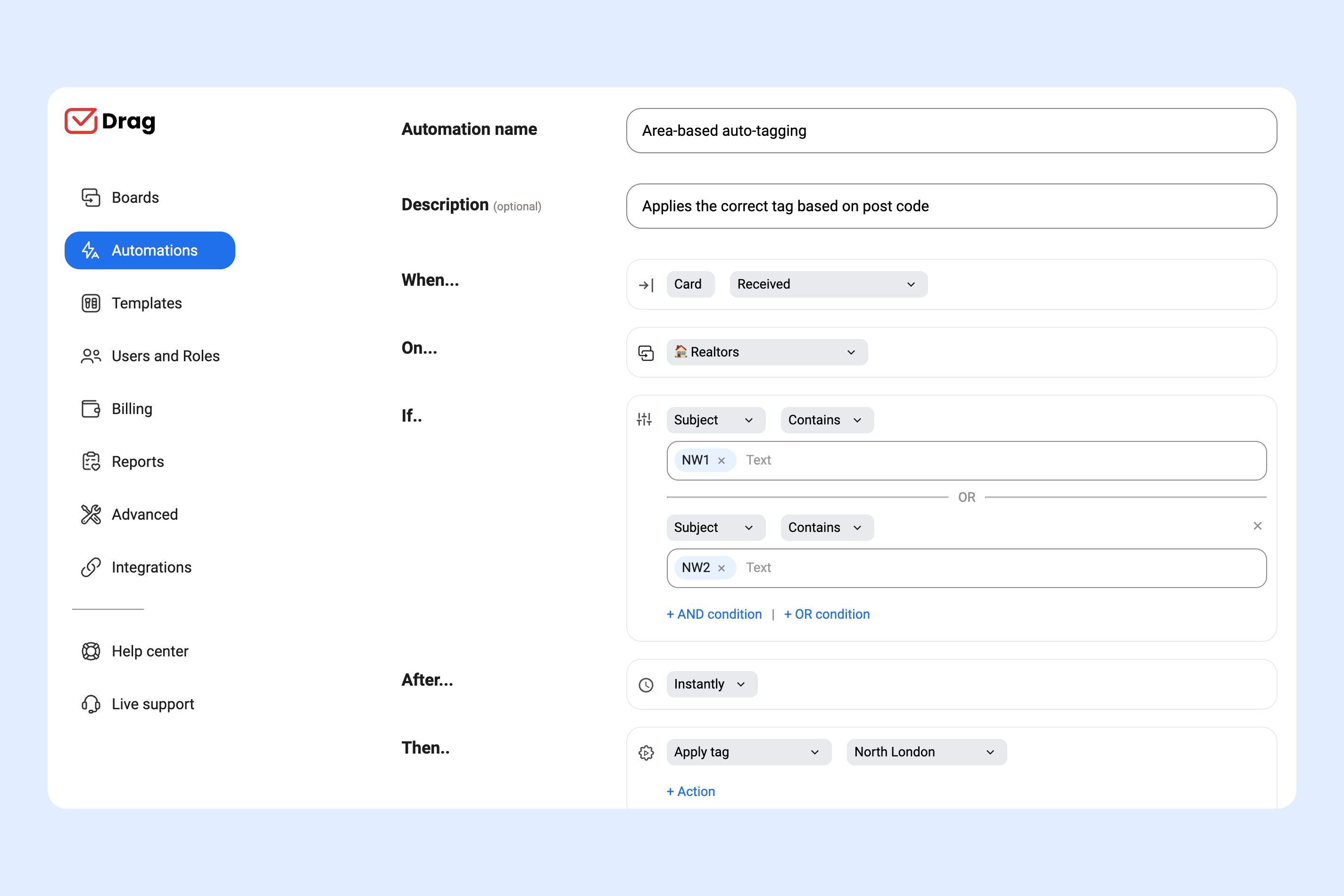Click the Automation name field
This screenshot has width=1344, height=896.
click(952, 130)
